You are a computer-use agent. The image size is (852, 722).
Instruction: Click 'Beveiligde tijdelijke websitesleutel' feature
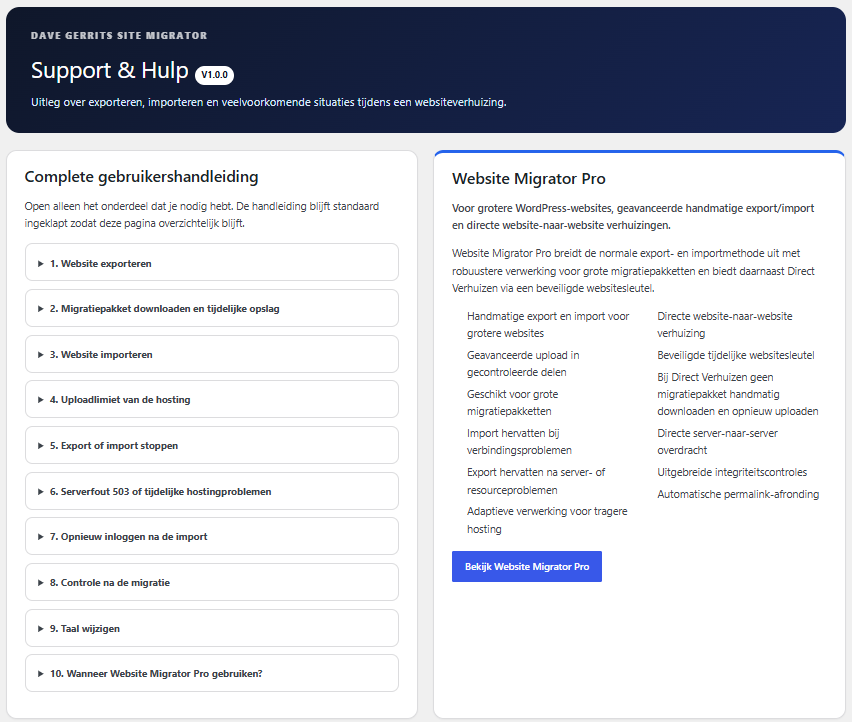click(736, 355)
